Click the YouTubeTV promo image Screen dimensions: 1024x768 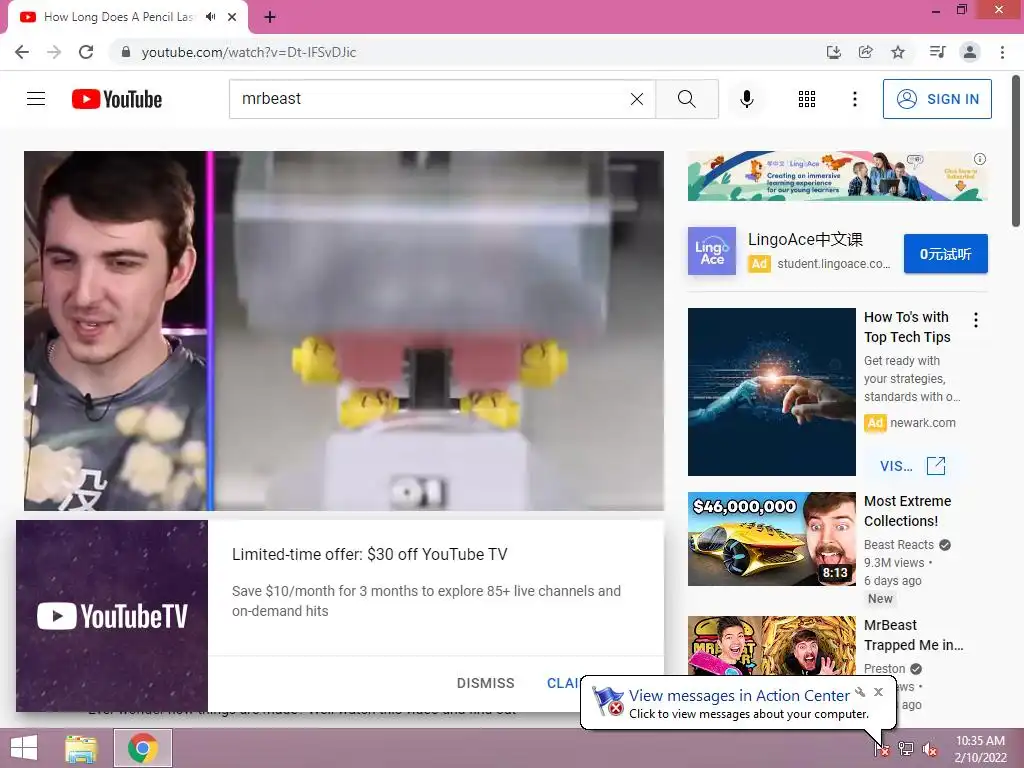pyautogui.click(x=112, y=616)
